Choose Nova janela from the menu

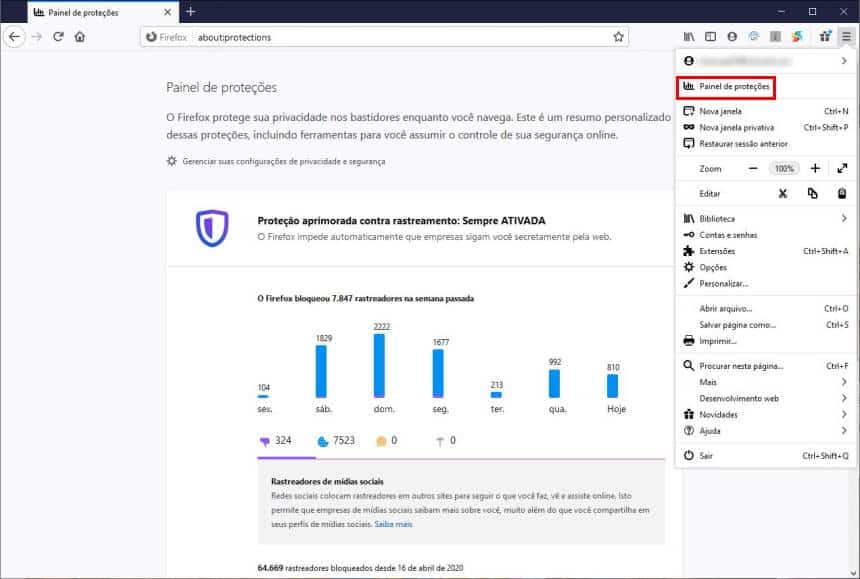[766, 111]
